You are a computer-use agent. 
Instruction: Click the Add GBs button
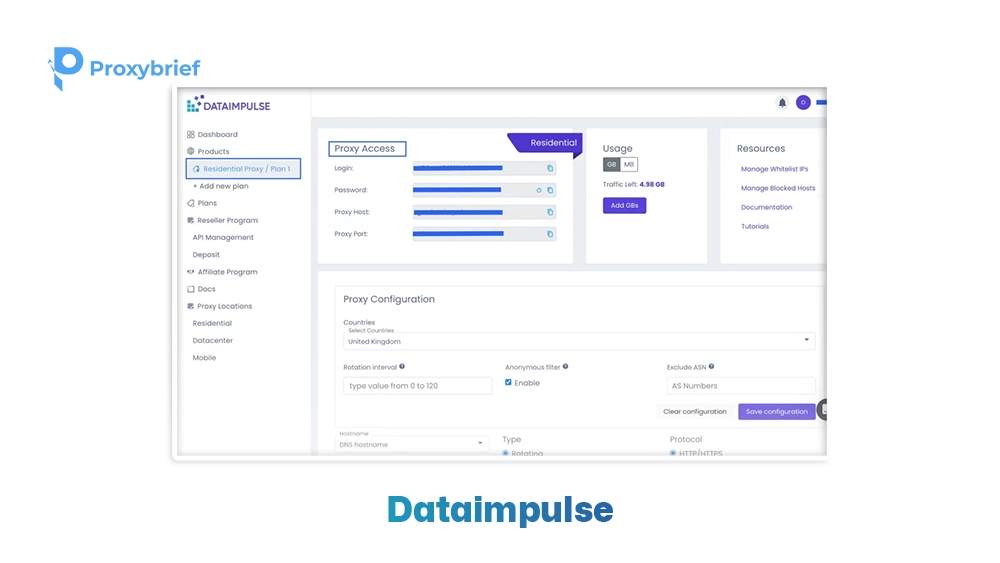(624, 205)
